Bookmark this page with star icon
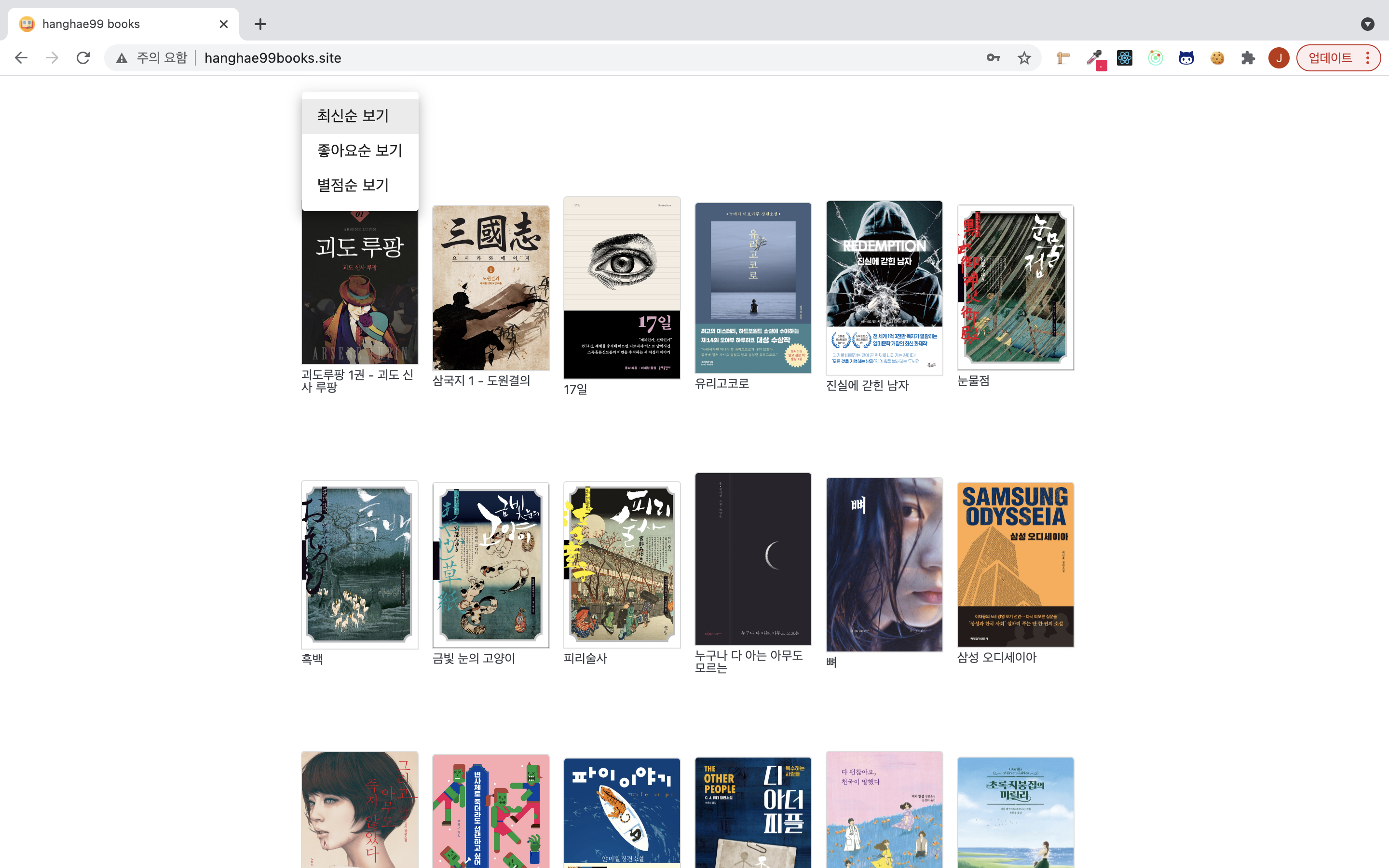The height and width of the screenshot is (868, 1389). tap(1024, 58)
